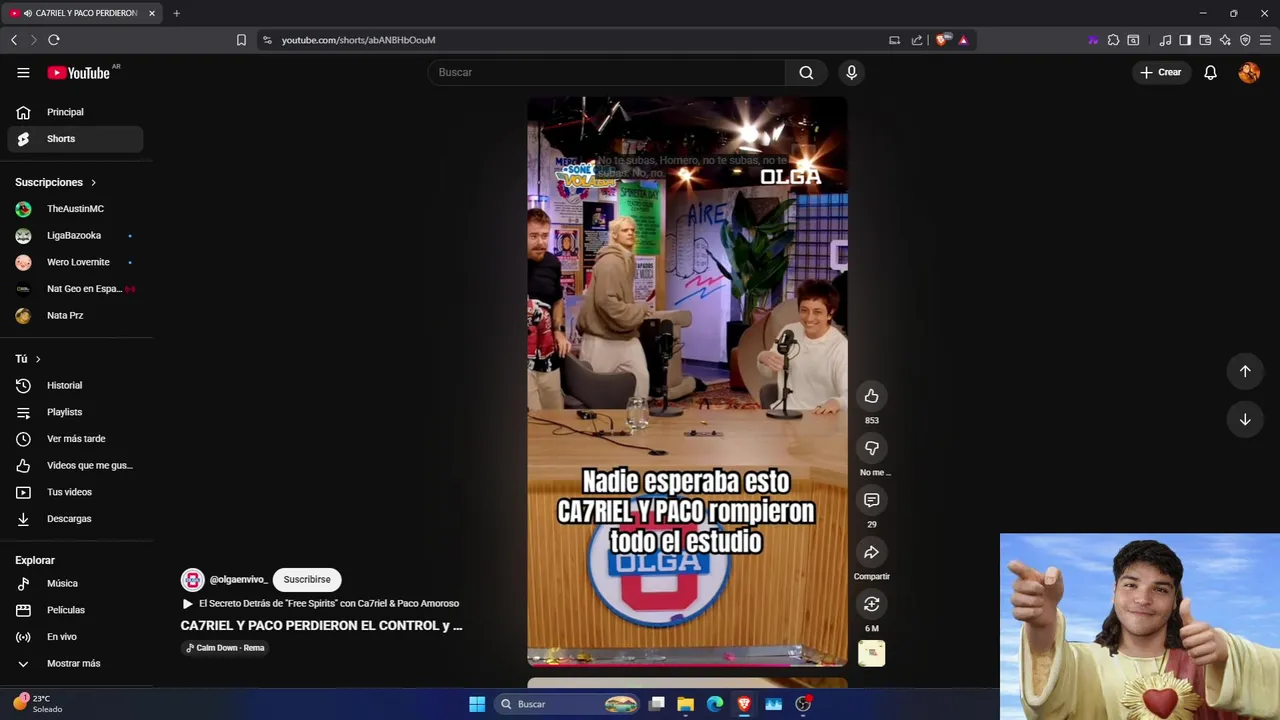Screen dimensions: 1280x720
Task: Open the comments panel with 29 comments
Action: (x=871, y=500)
